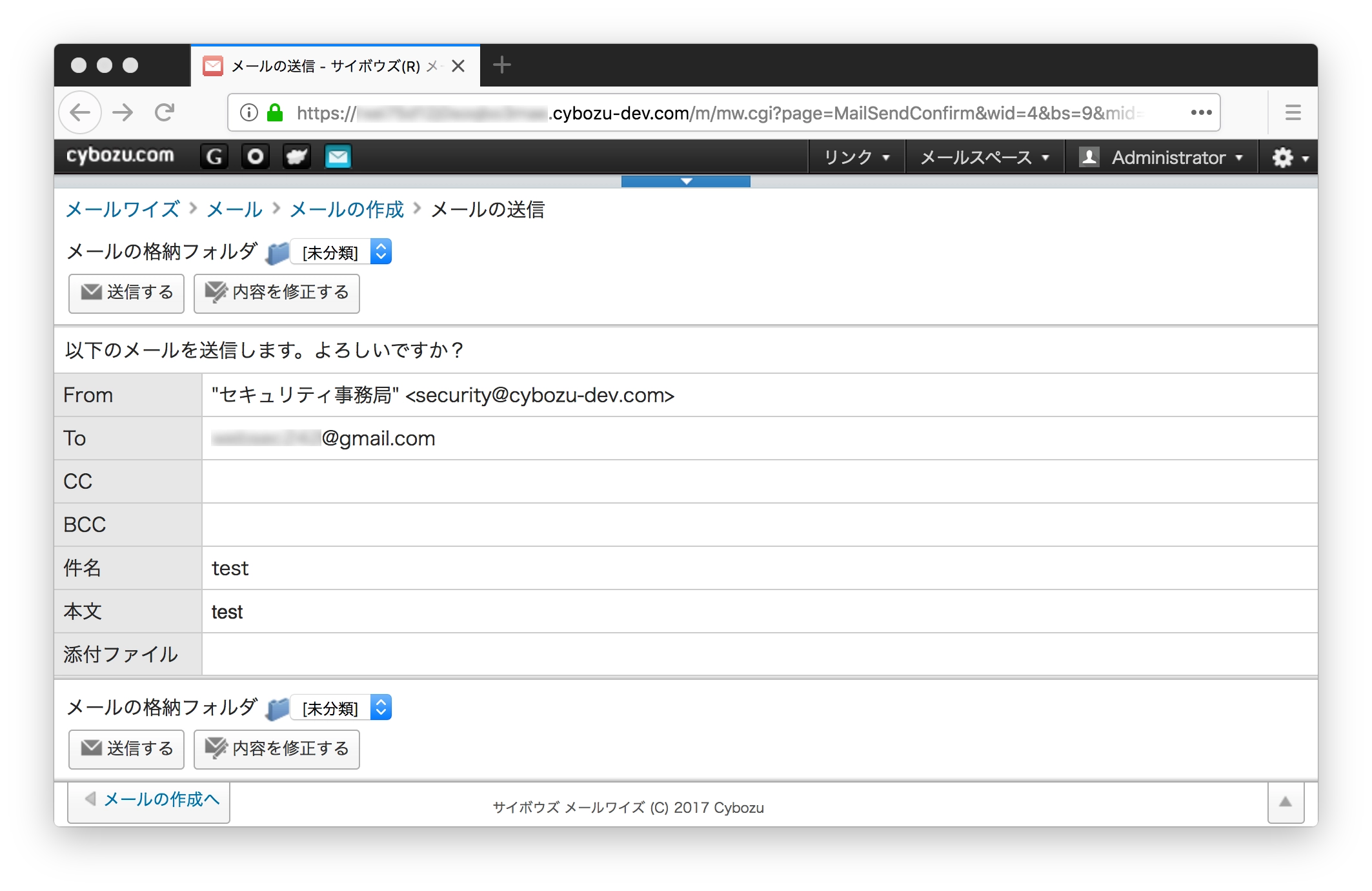Open bottom [未分類] folder selector
Screen dimensions: 1372x891
click(341, 708)
